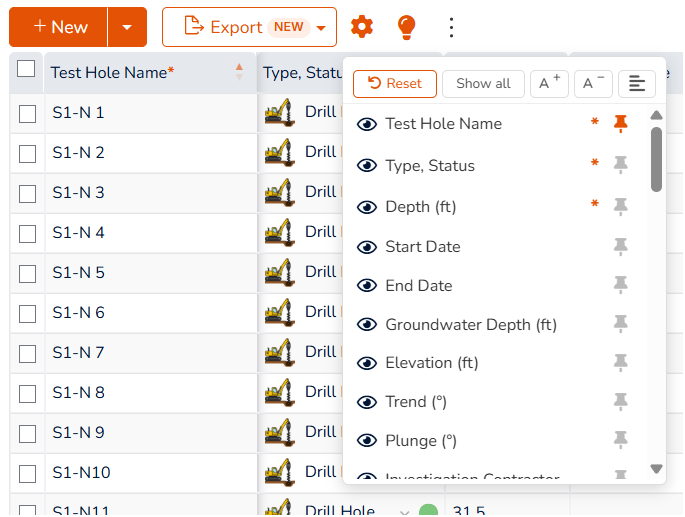
Task: Click the drill rig icon for S1-N 2
Action: tap(280, 153)
